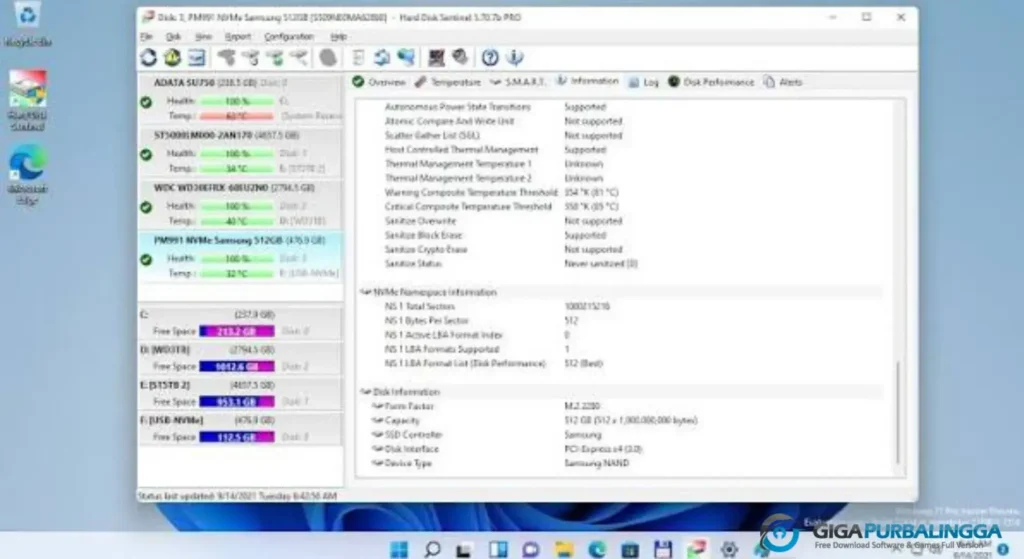Image resolution: width=1024 pixels, height=559 pixels.
Task: Click the floppy disk app taskbar icon
Action: [662, 549]
